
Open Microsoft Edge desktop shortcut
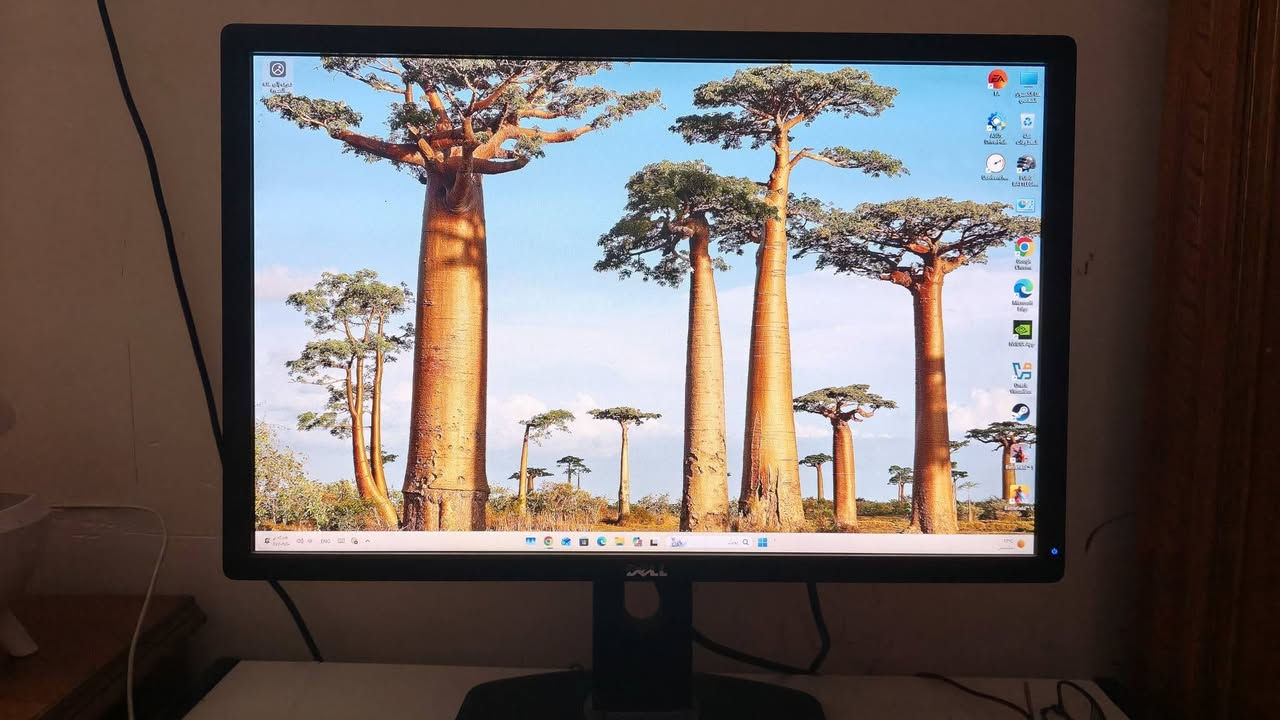coord(1022,289)
